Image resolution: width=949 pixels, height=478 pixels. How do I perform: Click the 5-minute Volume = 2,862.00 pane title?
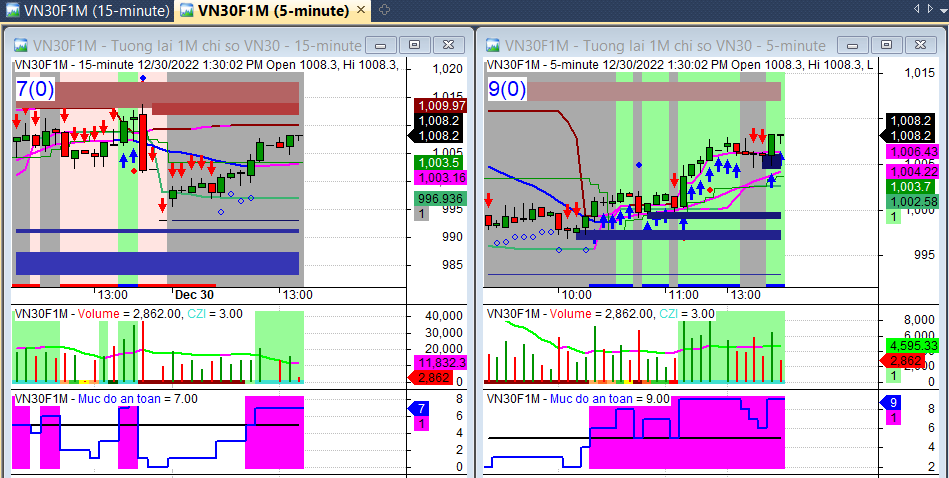601,313
